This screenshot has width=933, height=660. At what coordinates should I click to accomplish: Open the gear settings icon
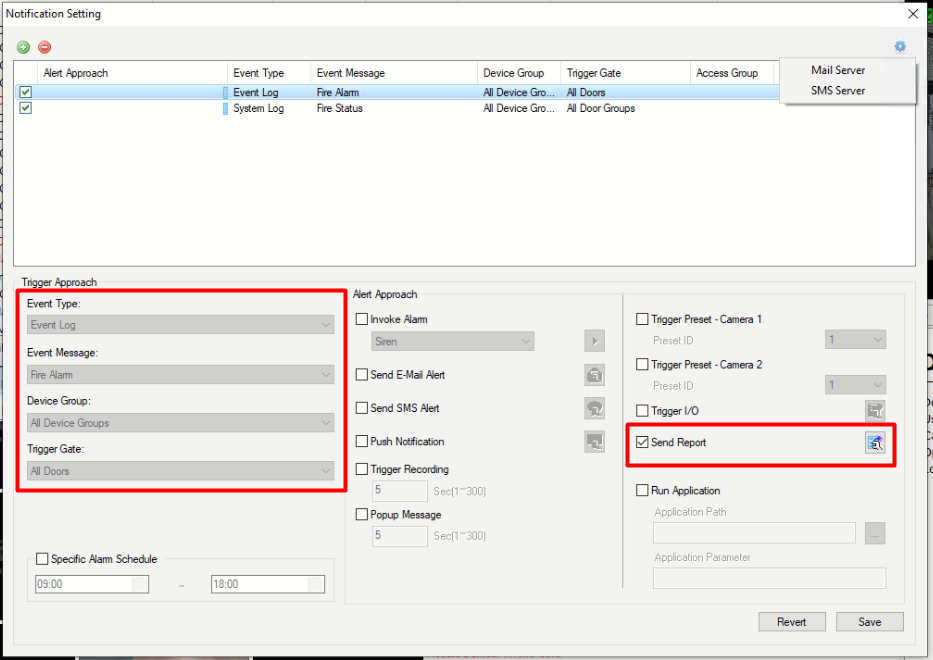click(900, 46)
